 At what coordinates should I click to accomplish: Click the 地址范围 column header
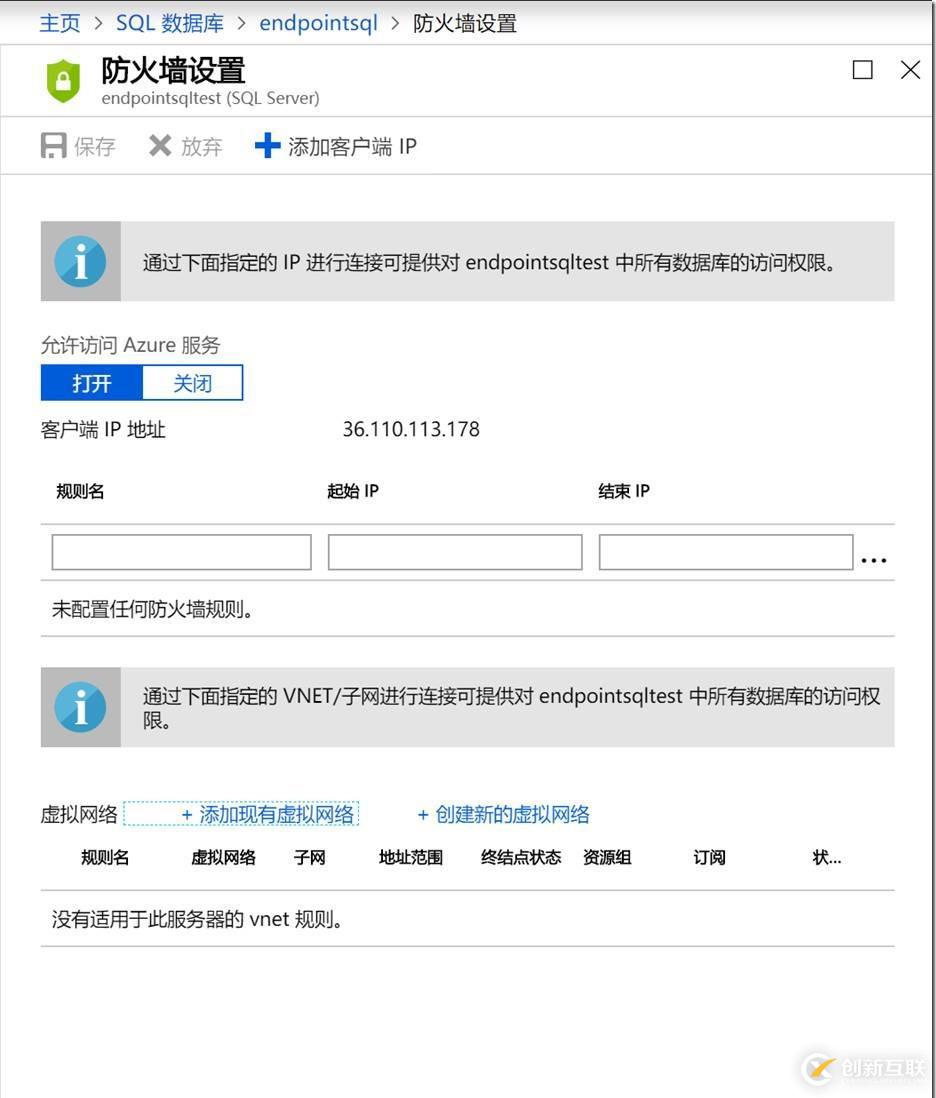pyautogui.click(x=411, y=857)
